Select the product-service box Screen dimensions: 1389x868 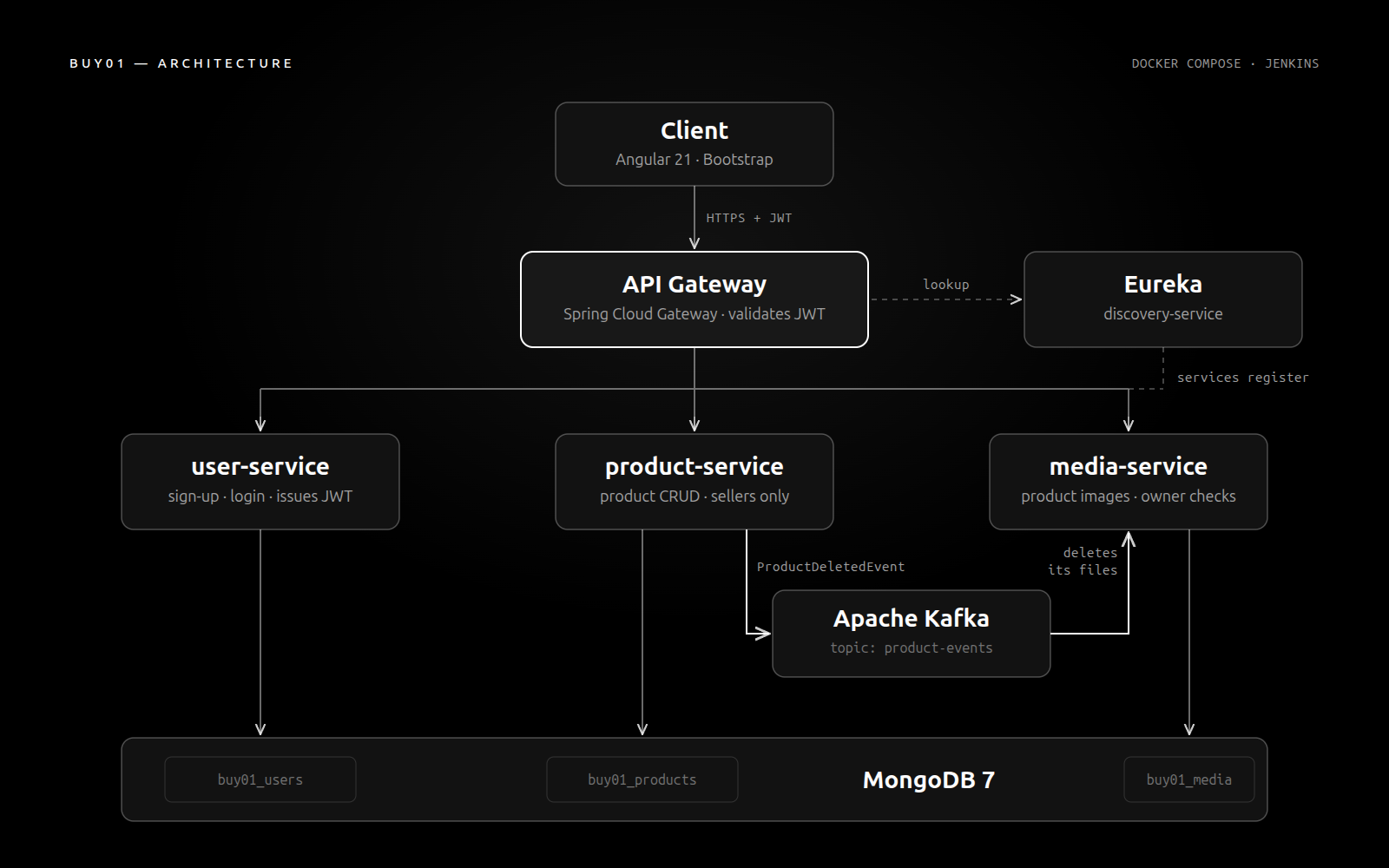(x=694, y=482)
